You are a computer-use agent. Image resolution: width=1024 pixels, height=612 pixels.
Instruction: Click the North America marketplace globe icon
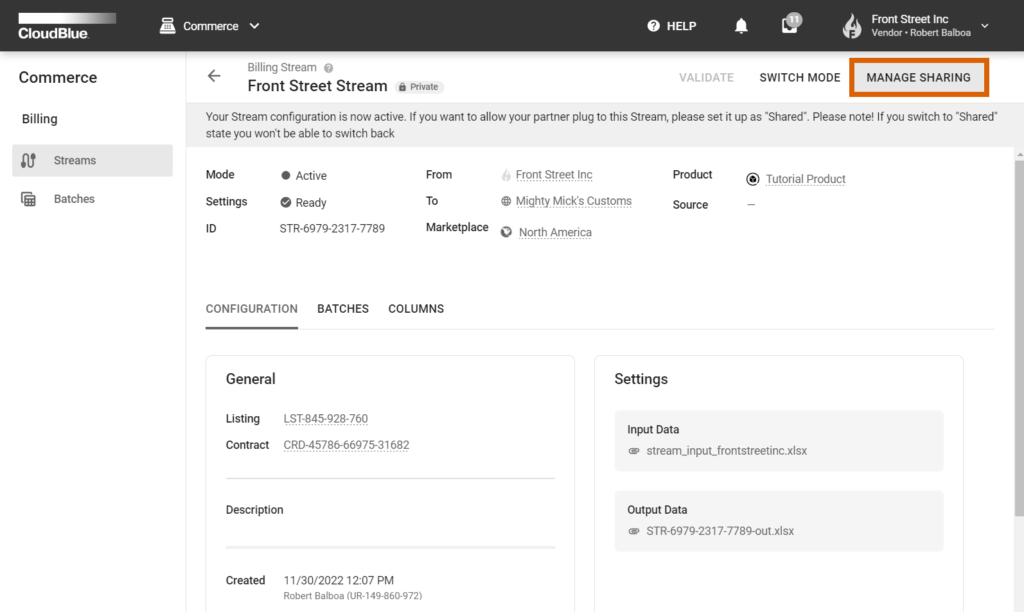(x=506, y=232)
